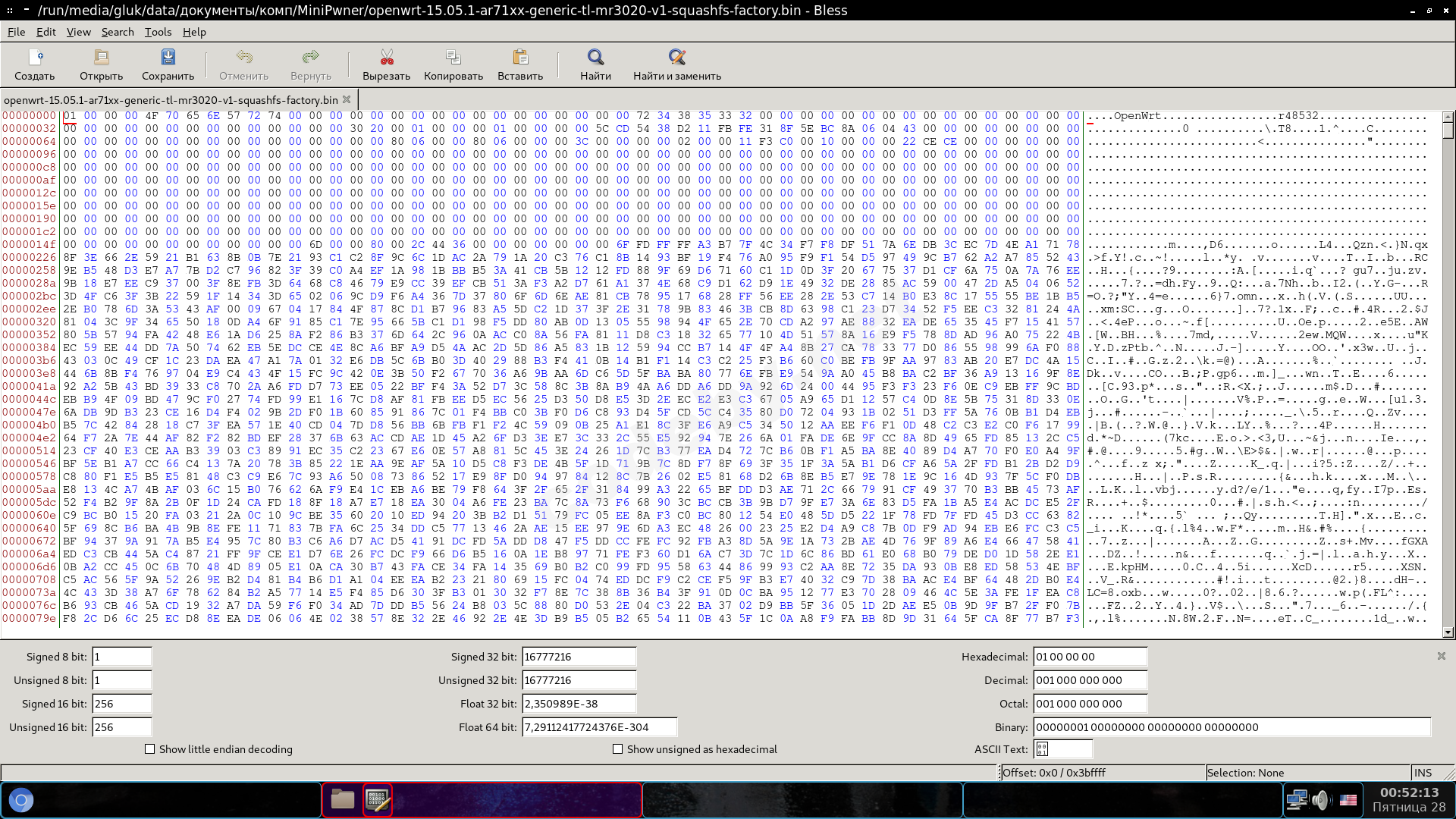Close the openwrt factory.bin tab
The image size is (1456, 819).
pyautogui.click(x=347, y=100)
